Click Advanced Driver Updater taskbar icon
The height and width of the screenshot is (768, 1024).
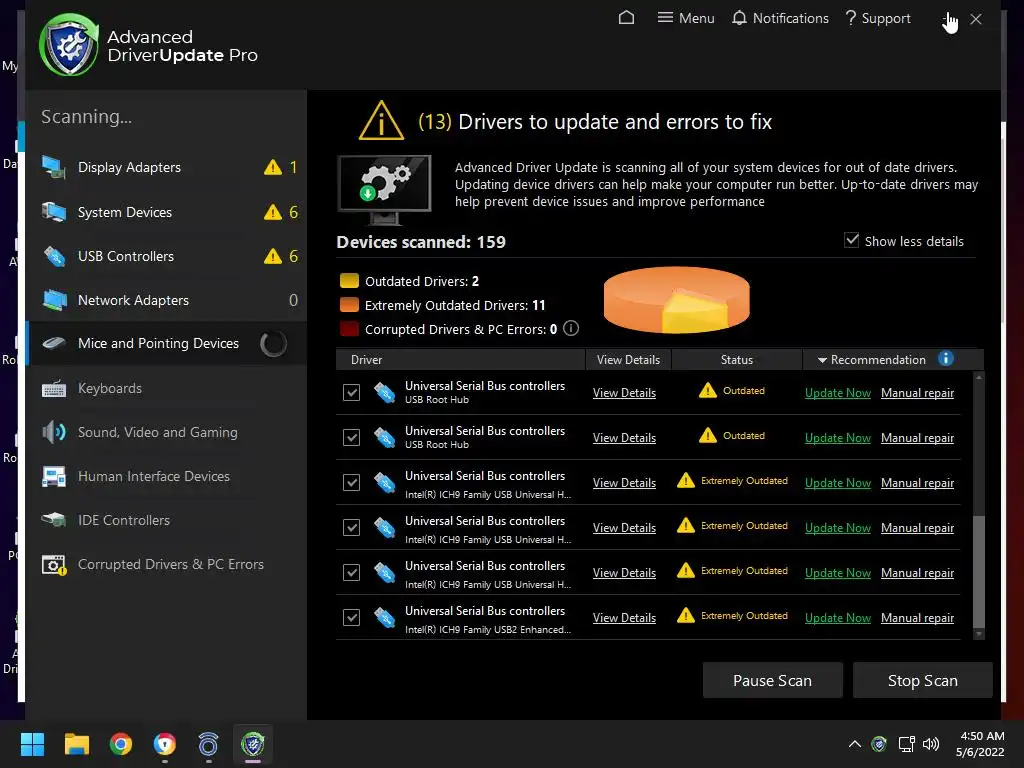[253, 744]
